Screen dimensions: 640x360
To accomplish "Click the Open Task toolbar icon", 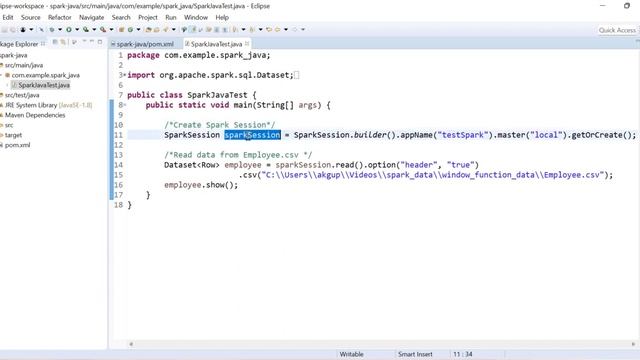I will 157,30.
